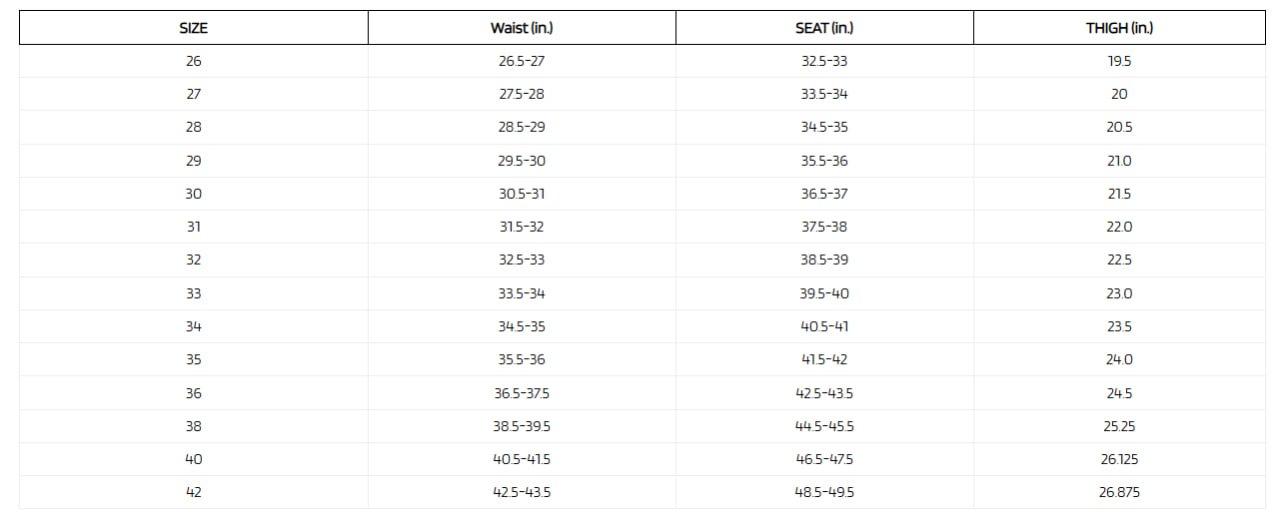Viewport: 1280px width, 518px height.
Task: Select size 40 row label
Action: coord(193,460)
